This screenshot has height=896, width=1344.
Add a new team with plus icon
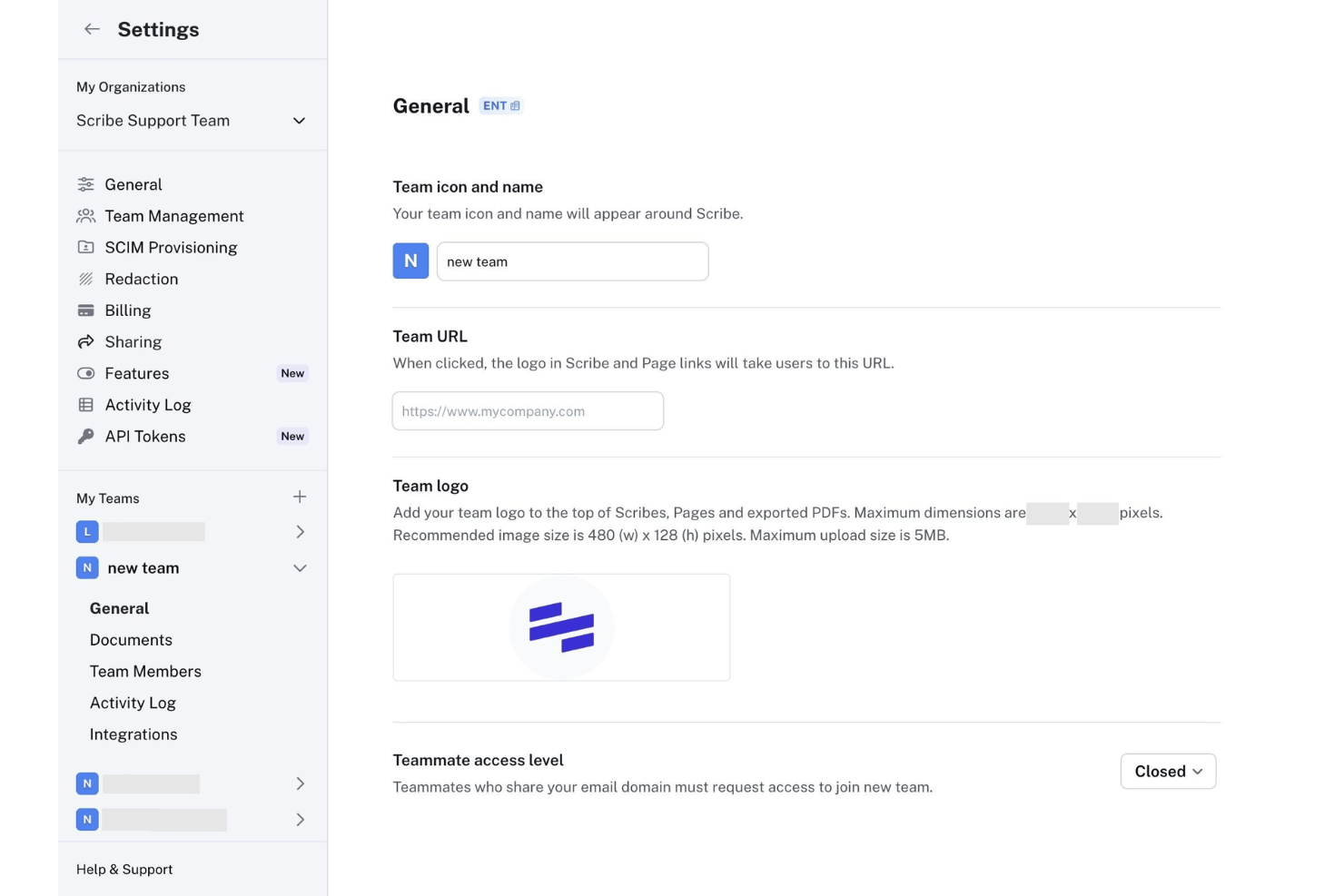[300, 497]
